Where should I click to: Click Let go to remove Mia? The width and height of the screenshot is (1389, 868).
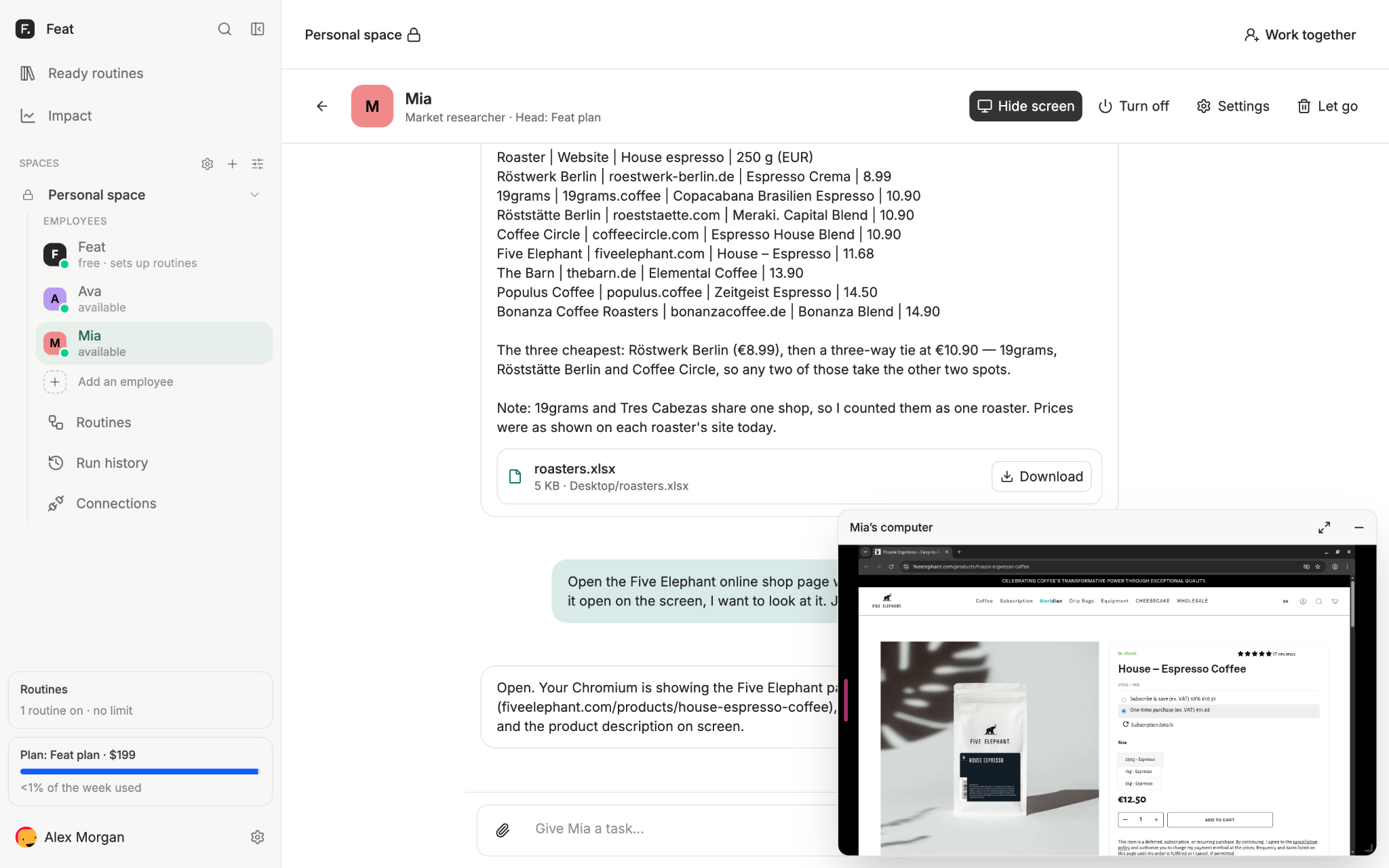[x=1327, y=106]
